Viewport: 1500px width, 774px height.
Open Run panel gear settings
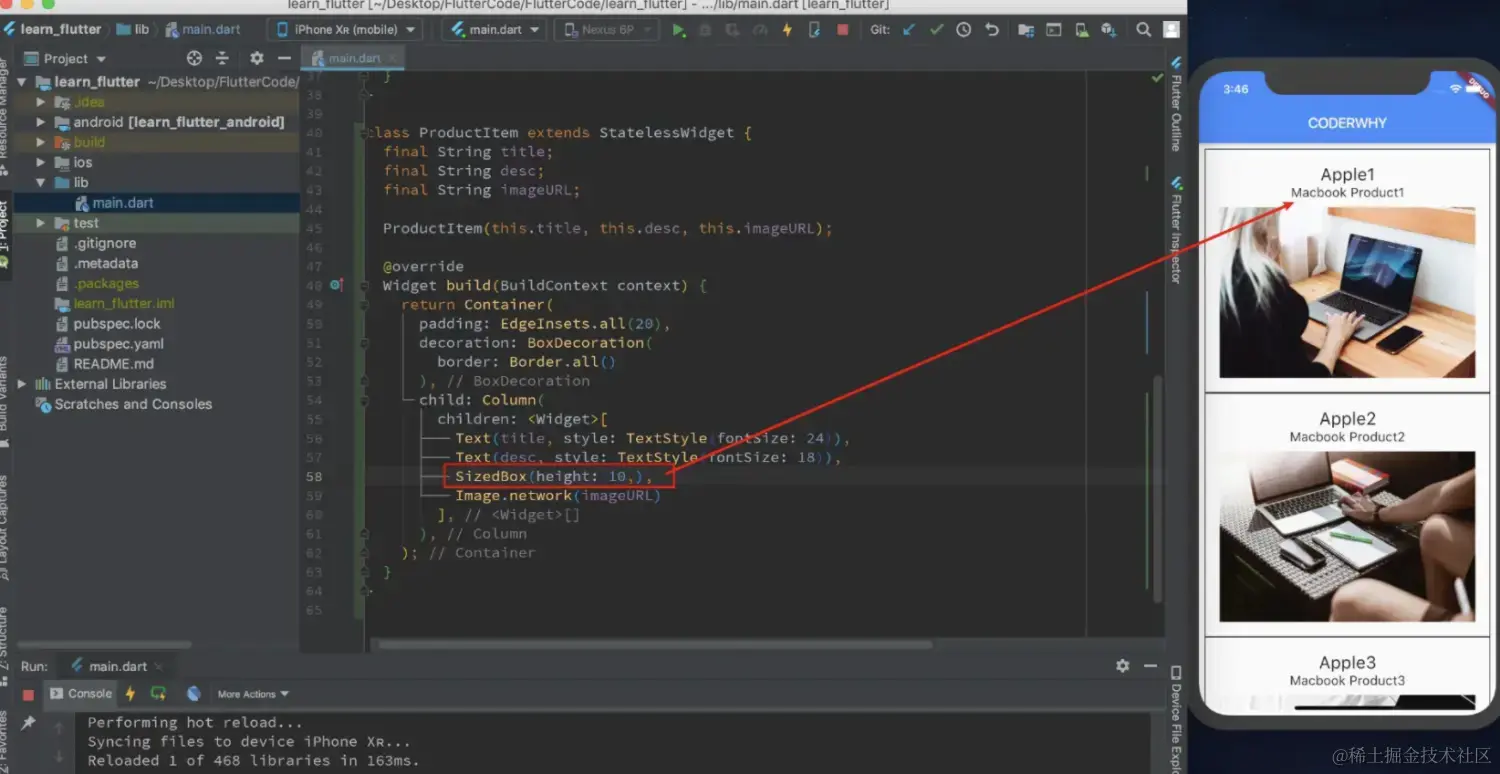click(1122, 666)
